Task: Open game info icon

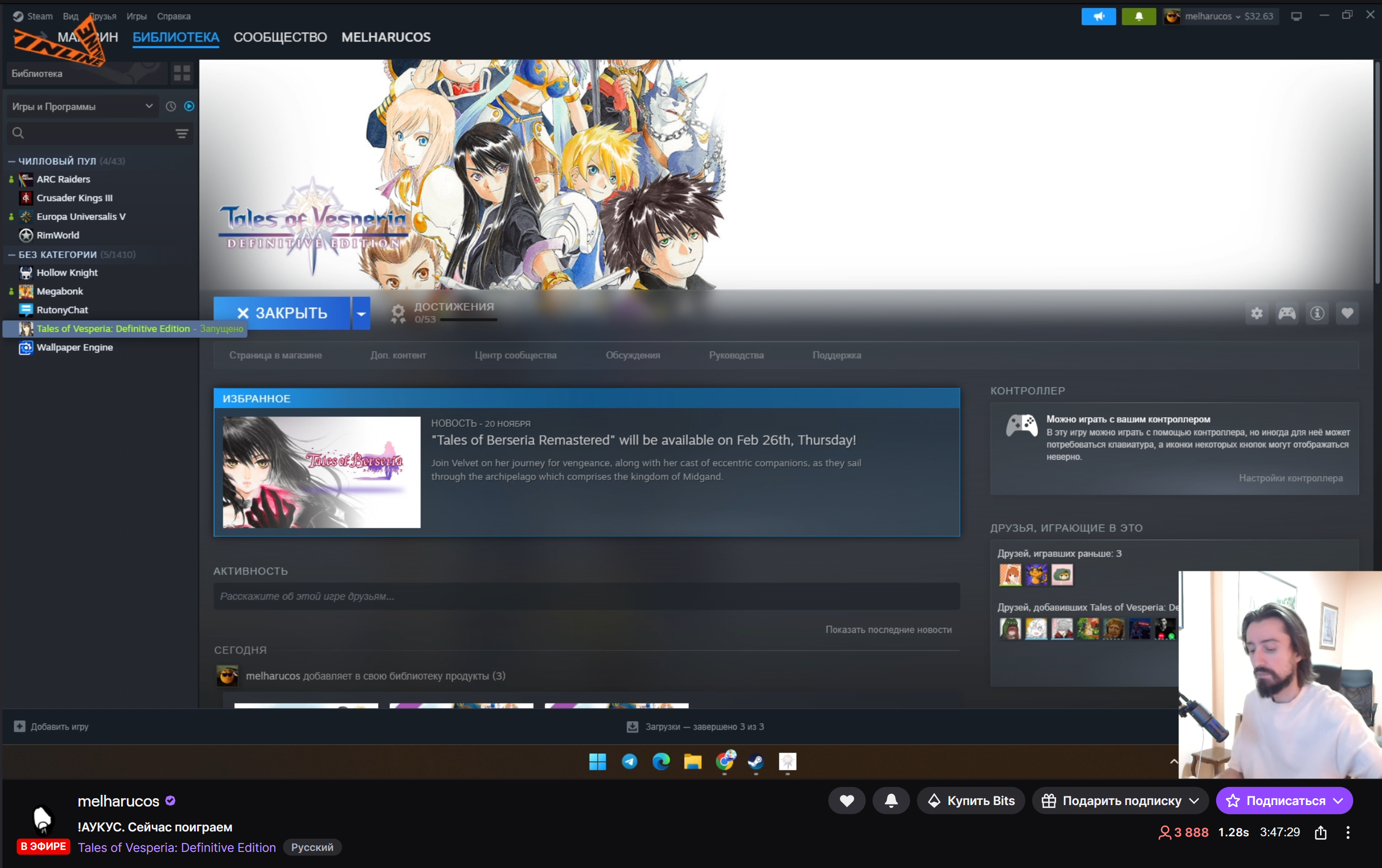Action: pos(1317,313)
